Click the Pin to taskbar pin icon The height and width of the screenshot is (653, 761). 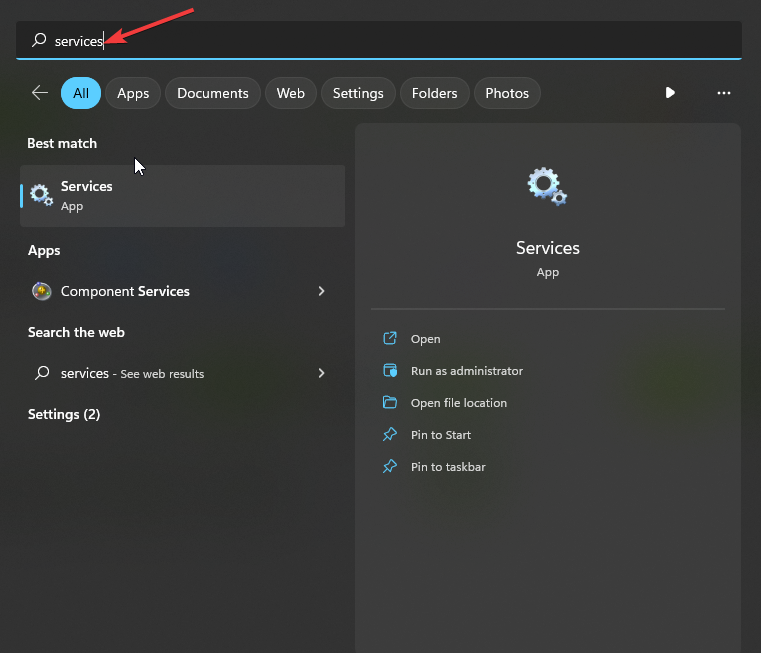(x=390, y=467)
